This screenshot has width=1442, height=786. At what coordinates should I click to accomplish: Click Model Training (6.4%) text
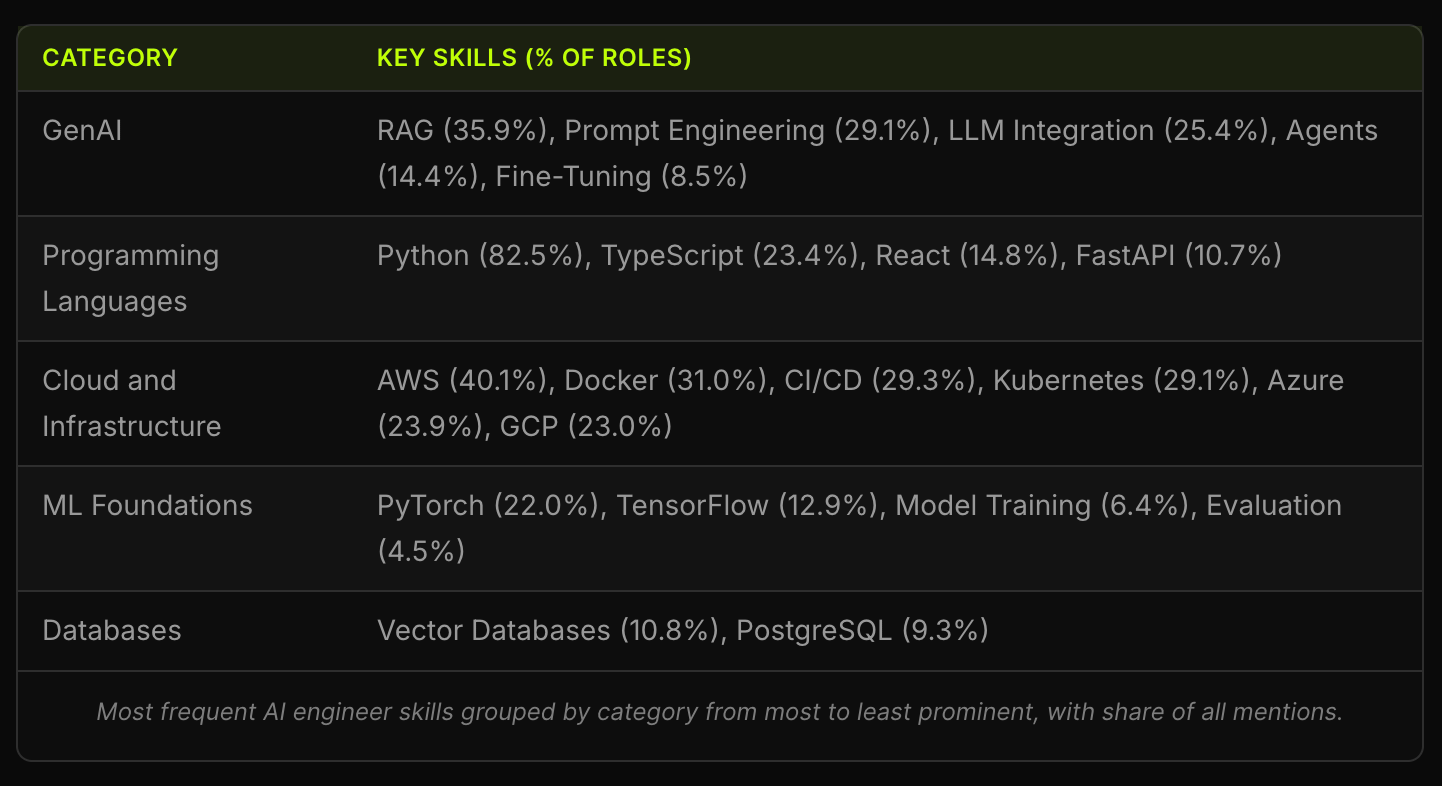point(1045,506)
